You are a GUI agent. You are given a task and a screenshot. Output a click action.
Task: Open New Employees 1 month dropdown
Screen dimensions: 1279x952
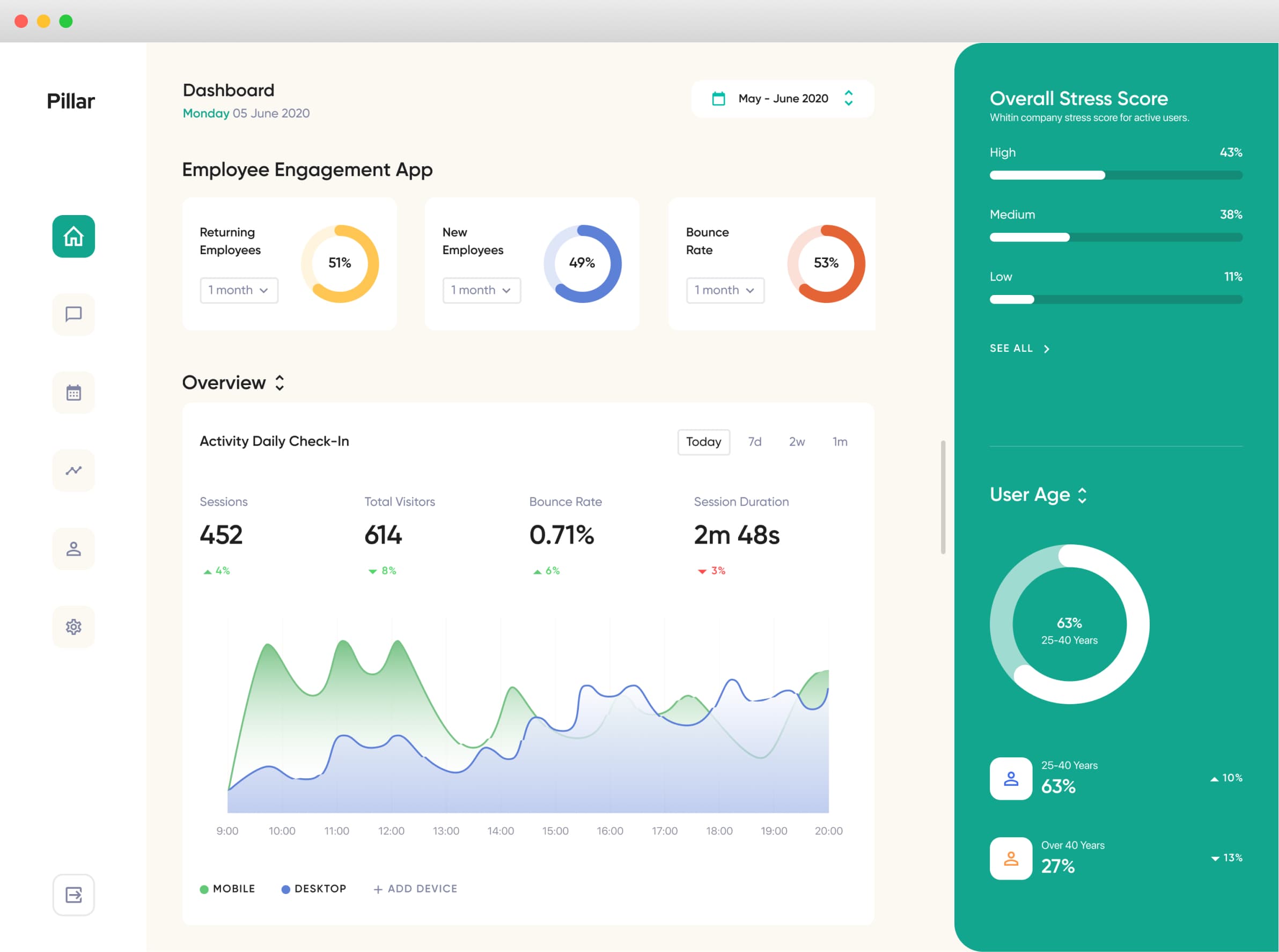[x=481, y=290]
